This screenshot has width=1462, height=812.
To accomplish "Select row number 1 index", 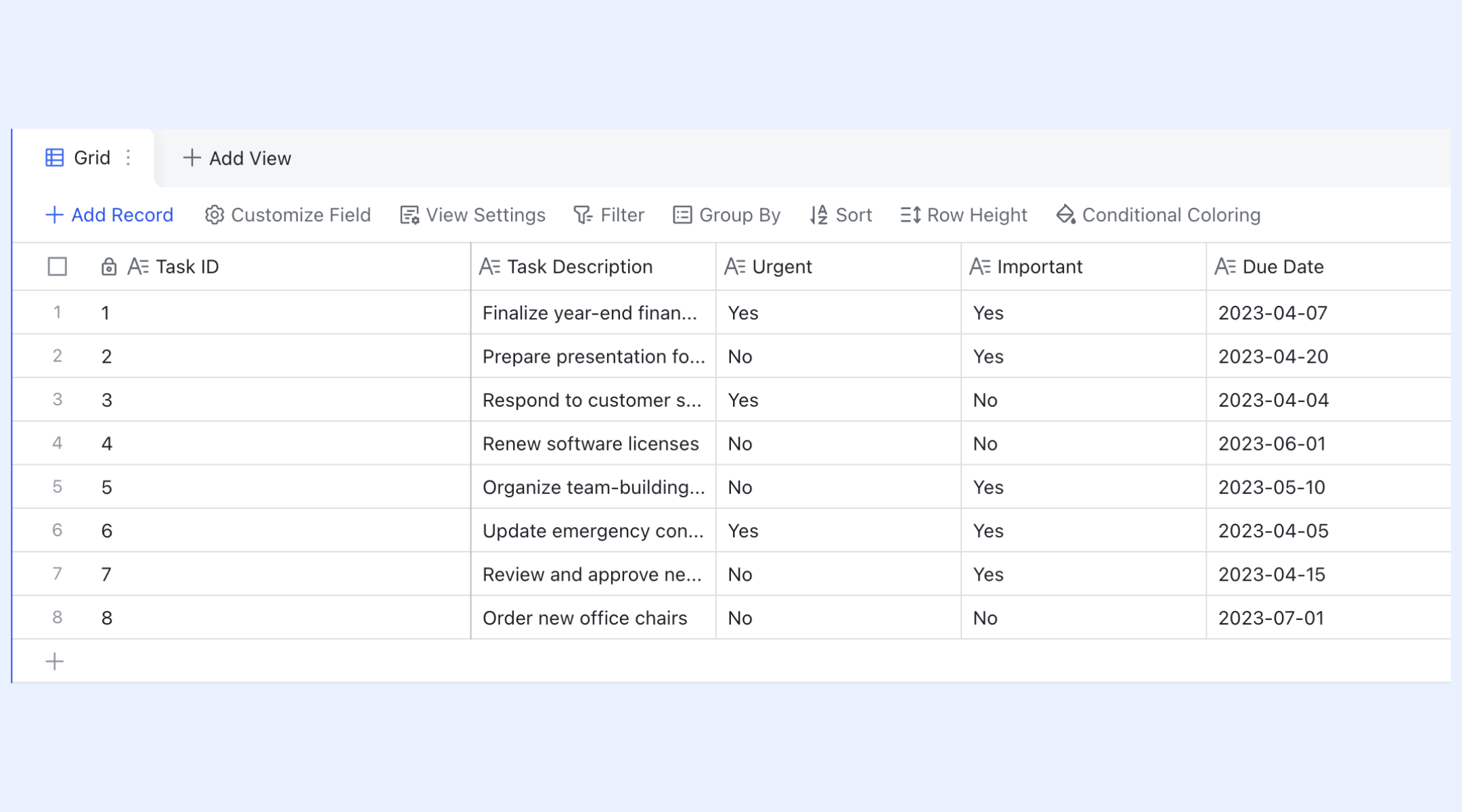I will coord(58,313).
